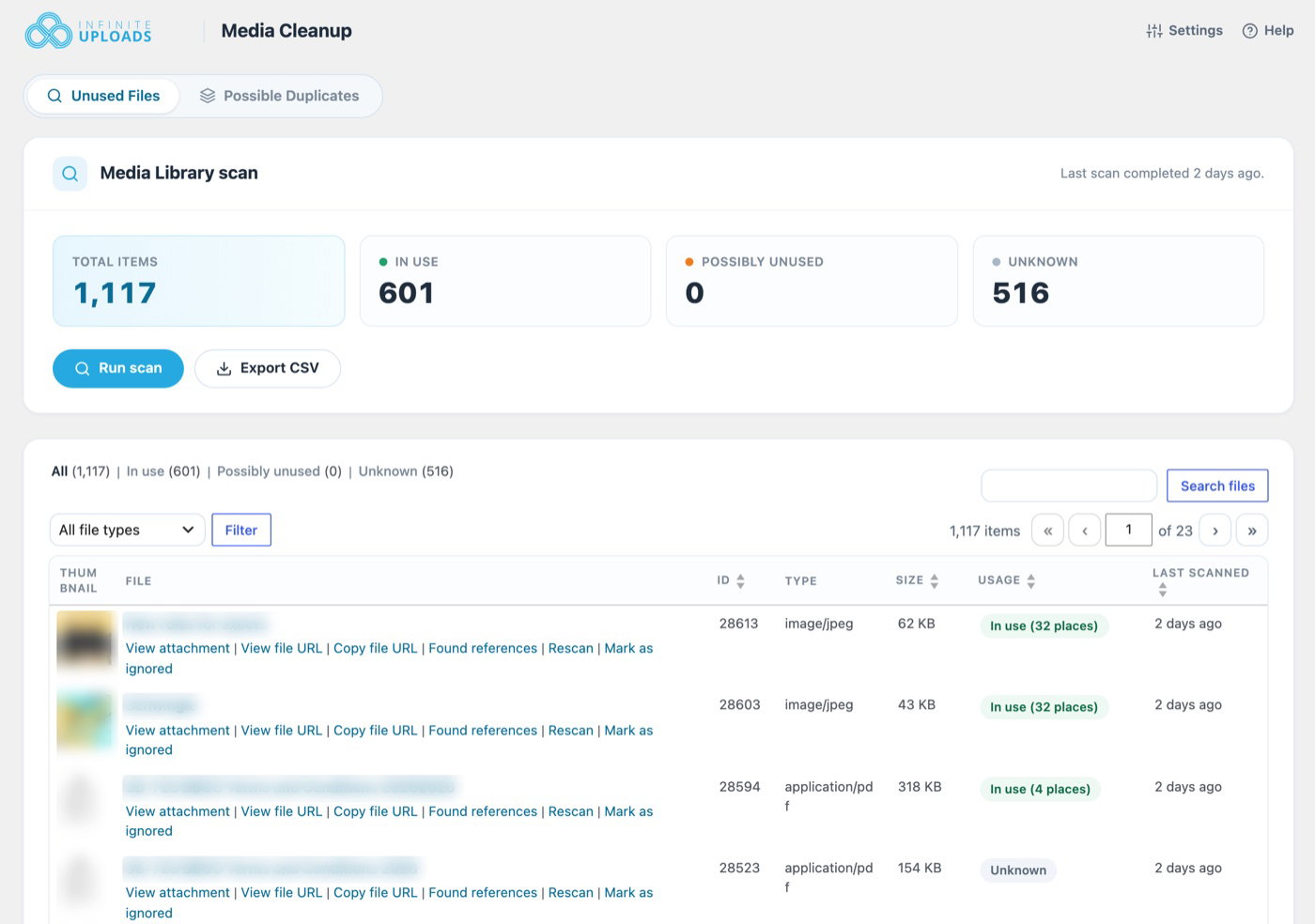Sort by Size column arrows
The height and width of the screenshot is (924, 1315).
(x=934, y=581)
